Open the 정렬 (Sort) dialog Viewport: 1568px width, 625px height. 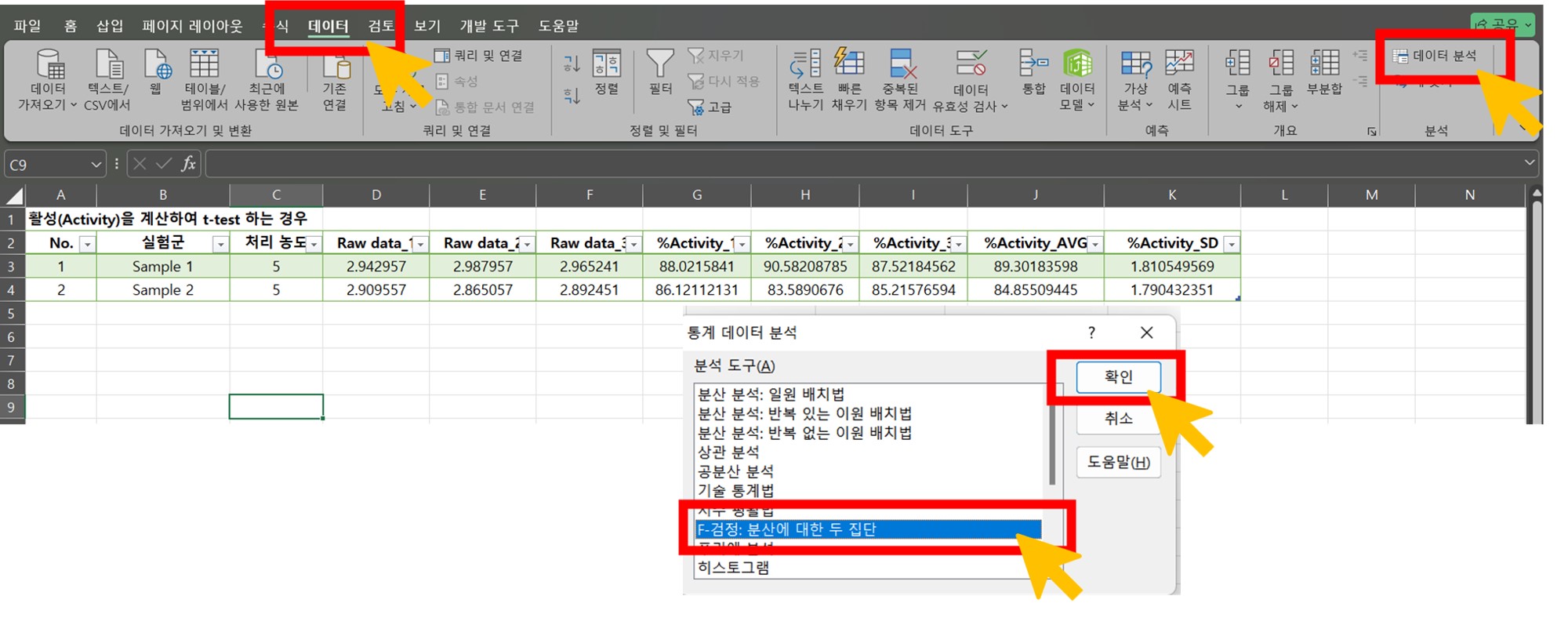click(607, 72)
